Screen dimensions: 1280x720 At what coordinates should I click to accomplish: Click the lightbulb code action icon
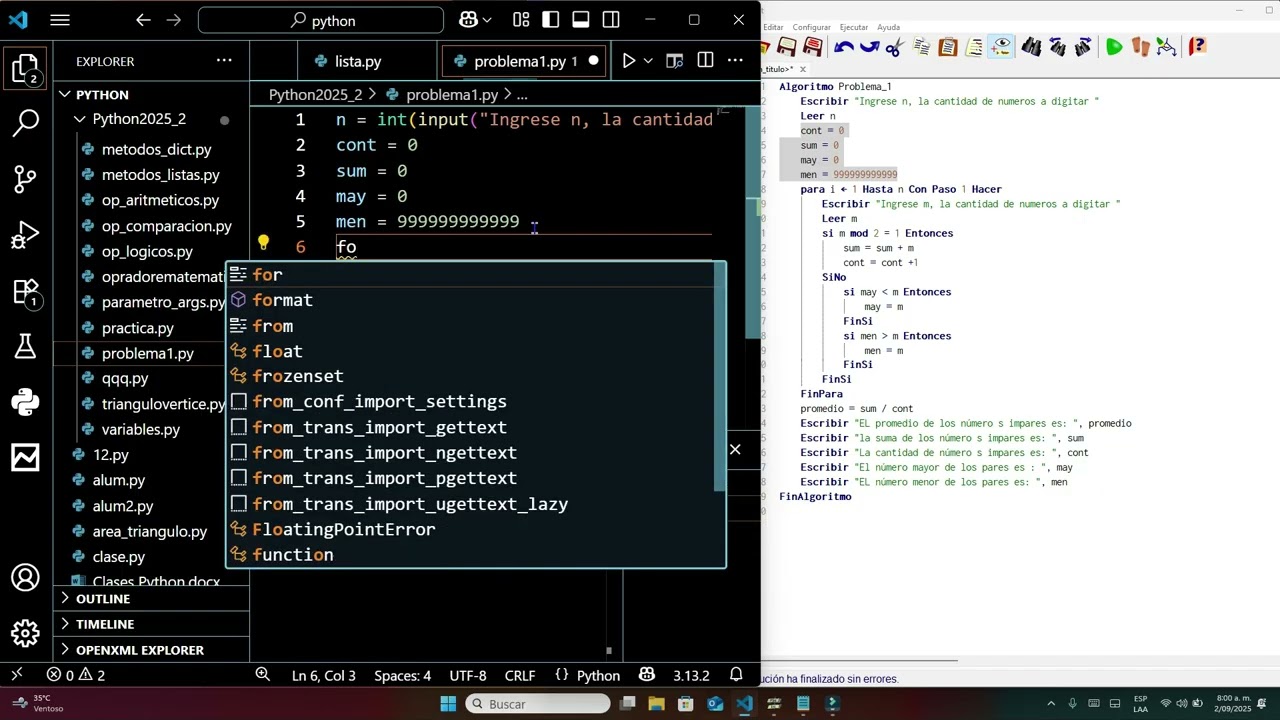pos(263,243)
